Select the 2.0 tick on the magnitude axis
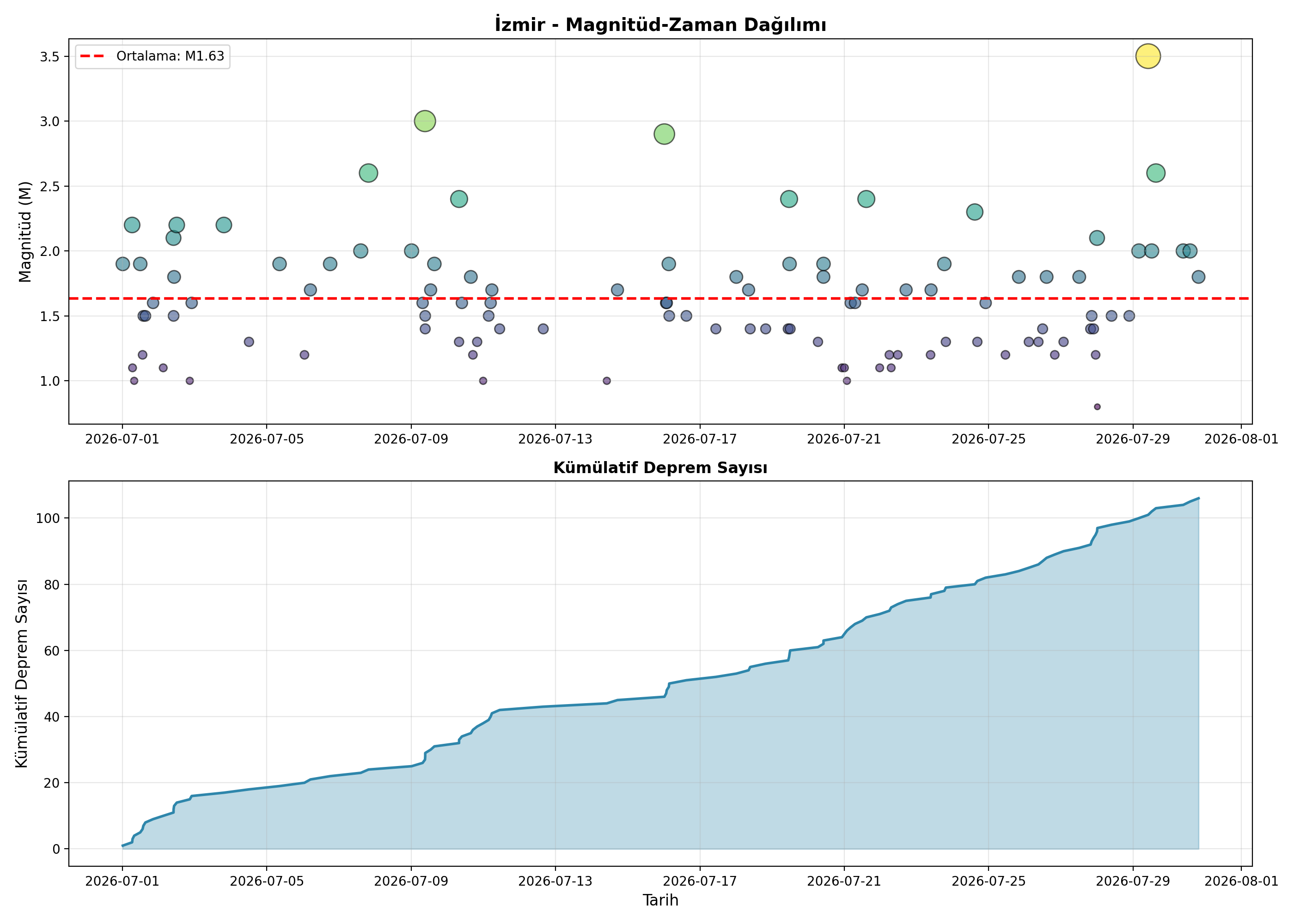 coord(49,251)
